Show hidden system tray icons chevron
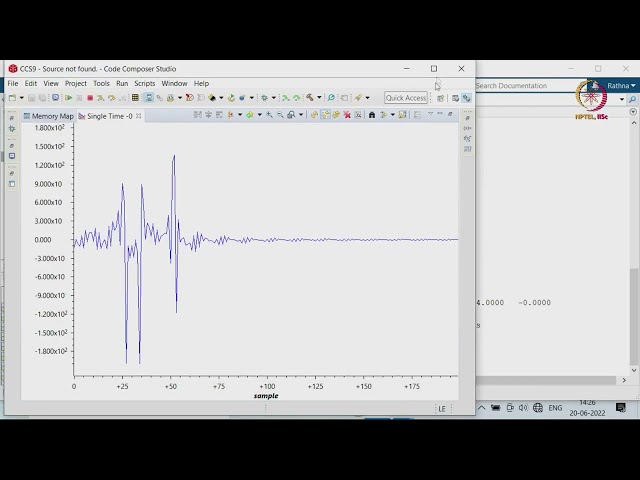The height and width of the screenshot is (480, 640). pyautogui.click(x=482, y=408)
